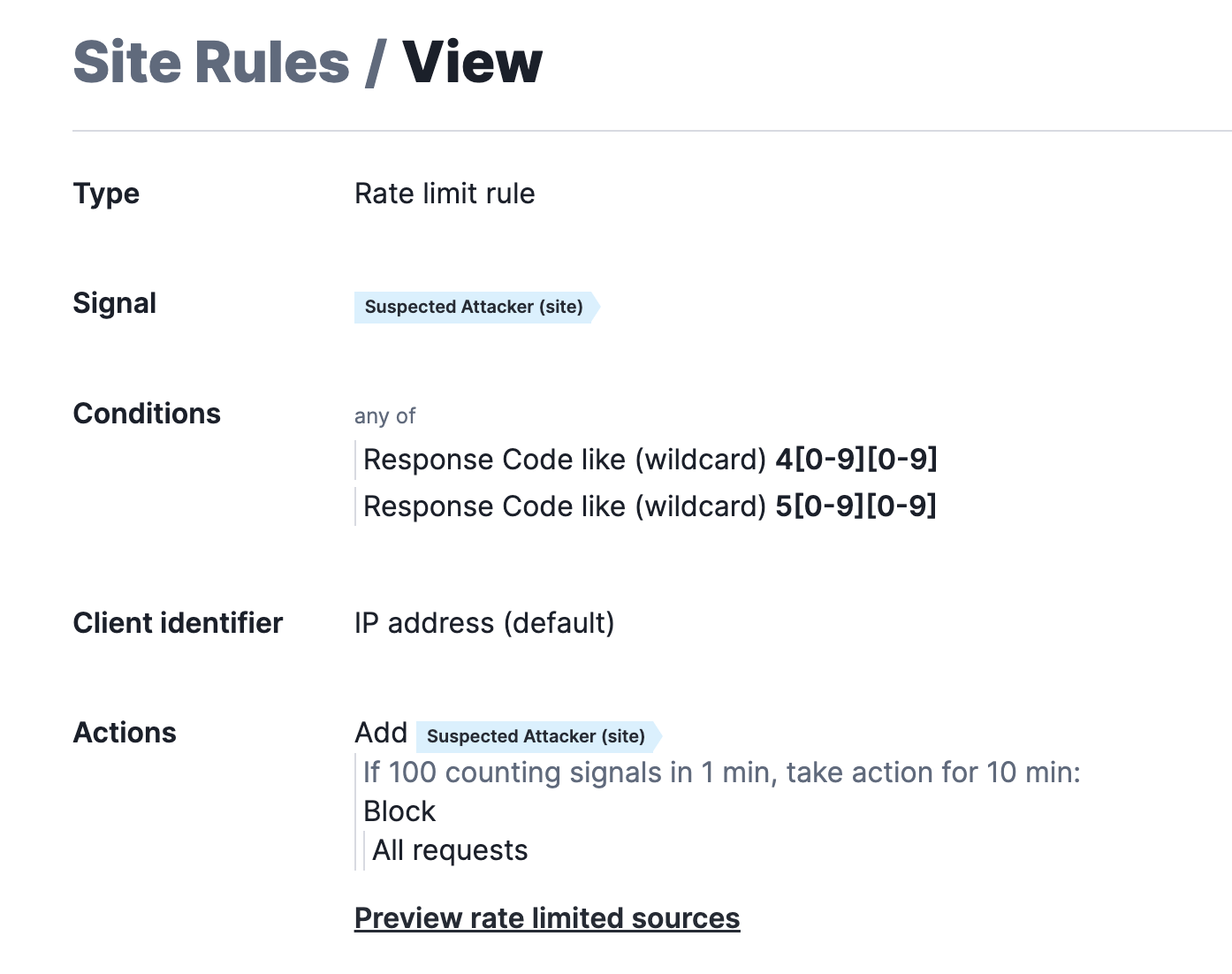Expand the Add action details
Viewport: 1232px width, 974px height.
click(380, 732)
